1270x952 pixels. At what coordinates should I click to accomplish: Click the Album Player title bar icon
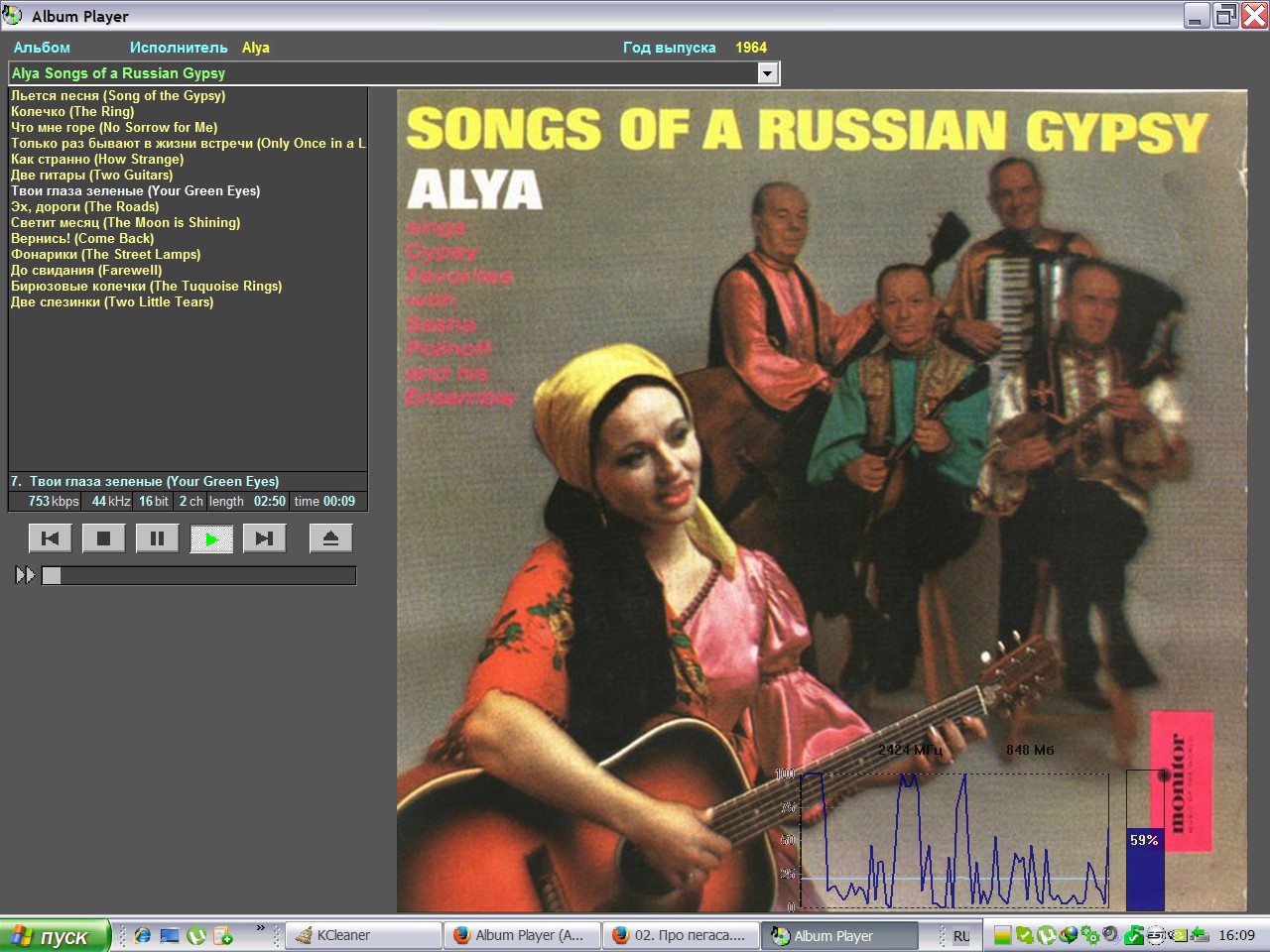click(x=13, y=16)
